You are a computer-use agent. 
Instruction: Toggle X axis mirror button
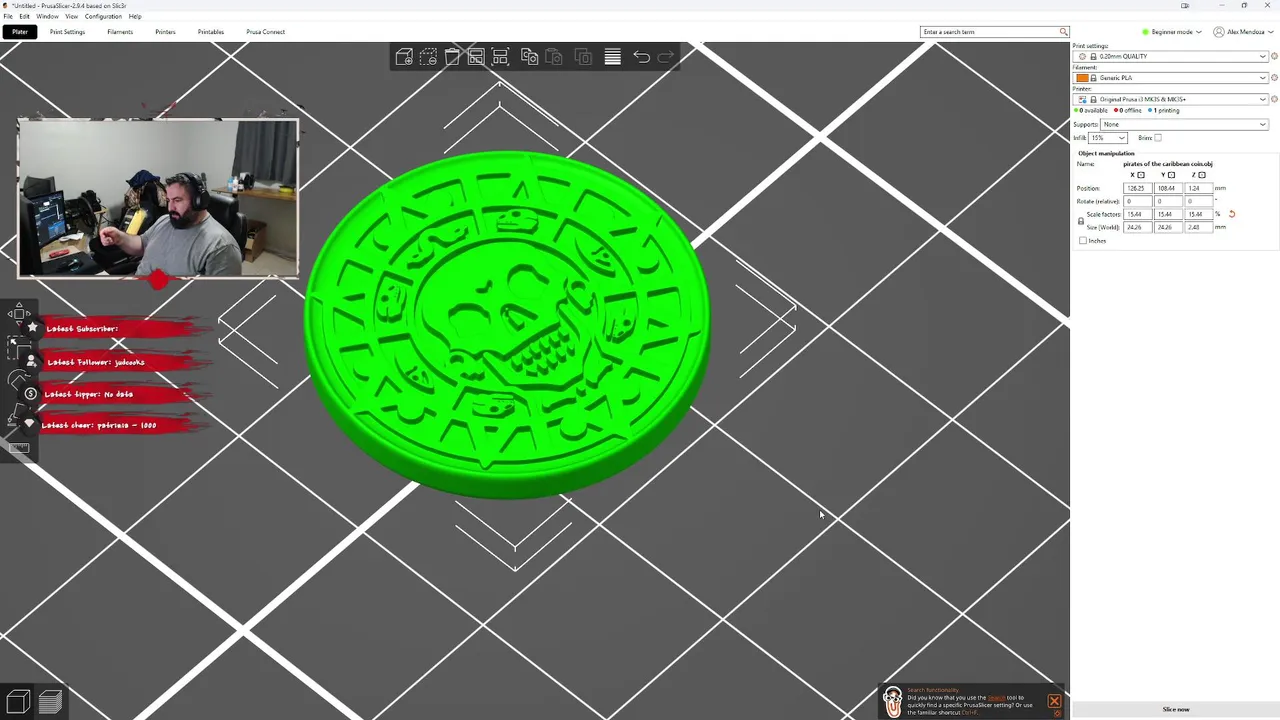tap(1141, 175)
